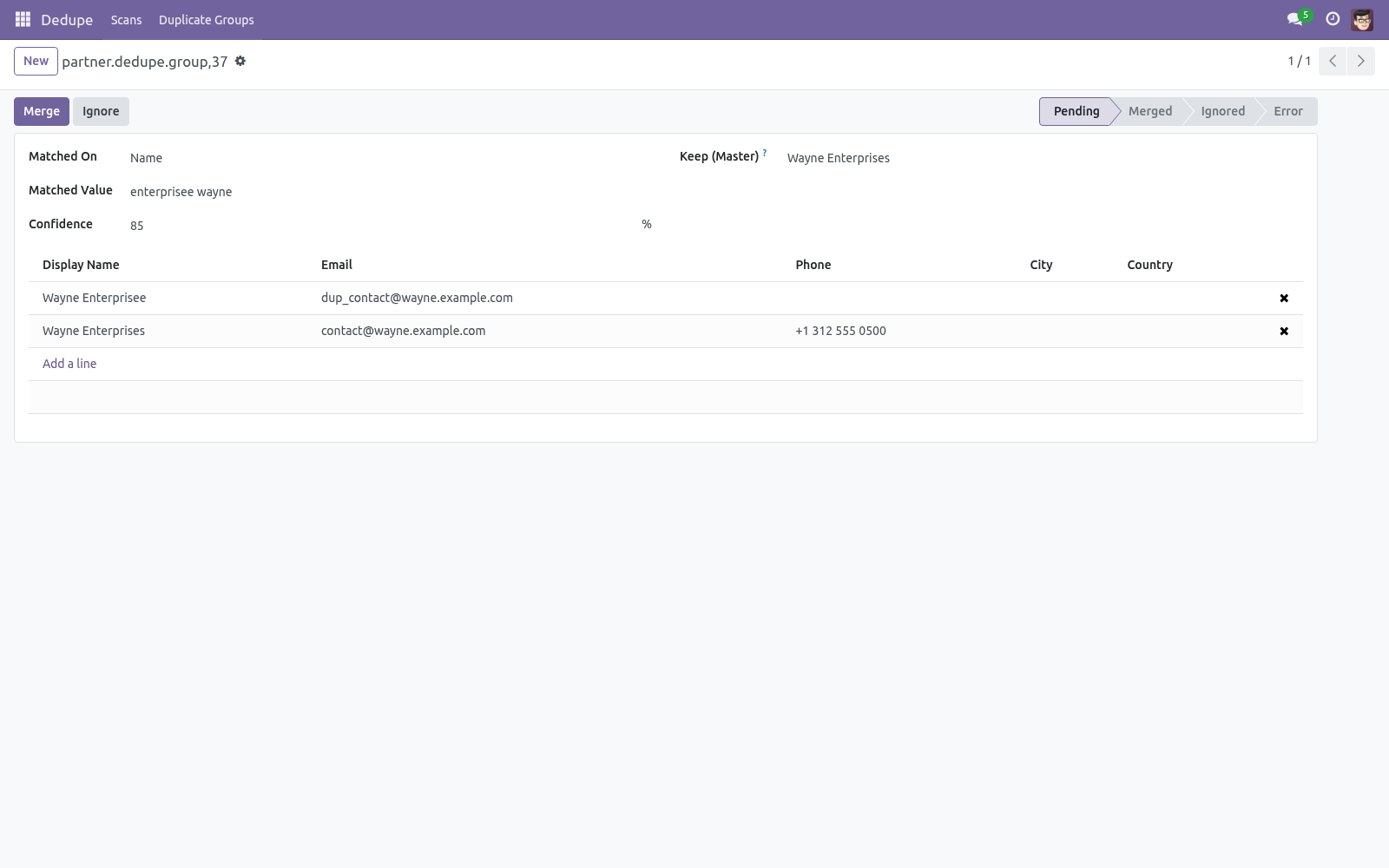1389x868 pixels.
Task: Click the 1 / 1 pager counter
Action: [x=1300, y=61]
